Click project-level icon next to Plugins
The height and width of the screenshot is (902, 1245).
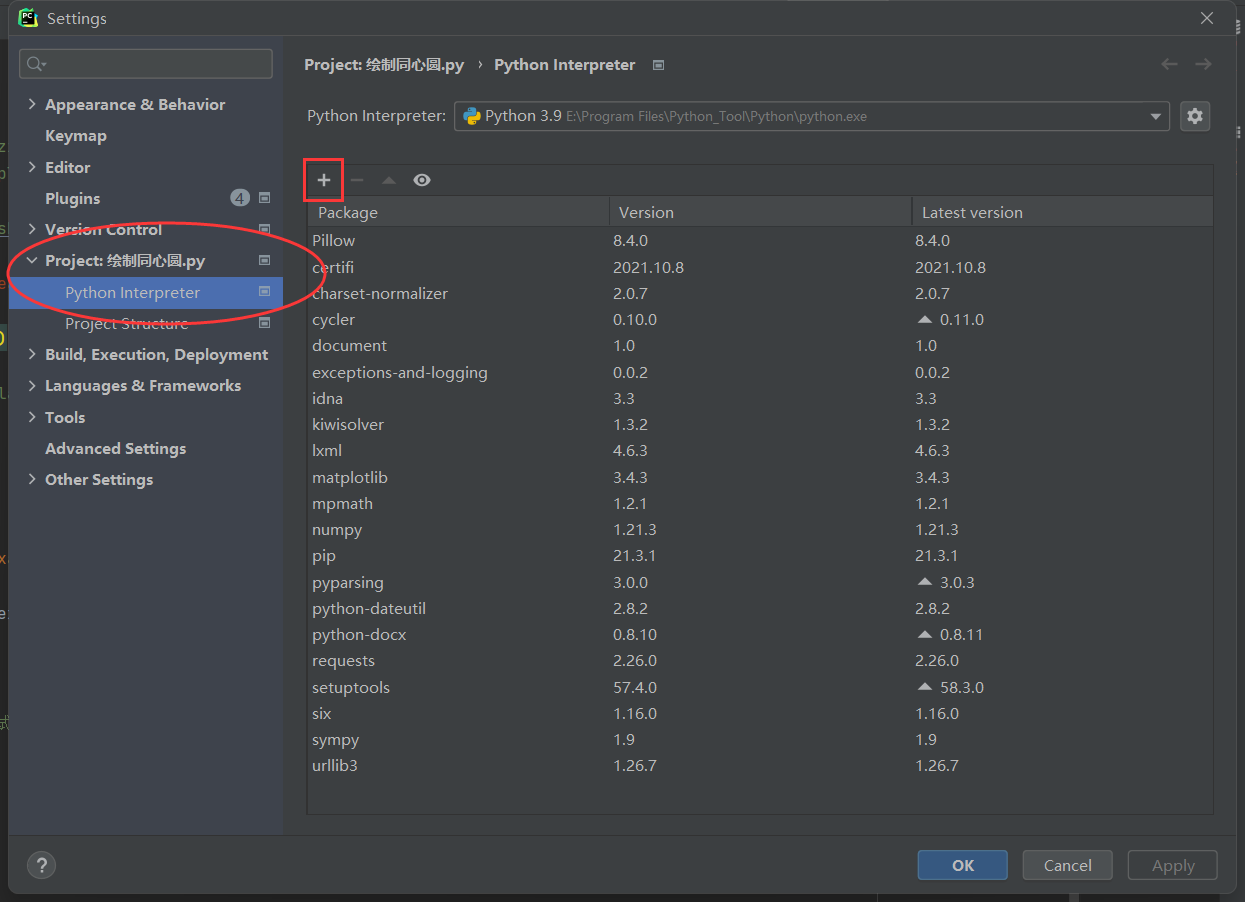tap(265, 198)
